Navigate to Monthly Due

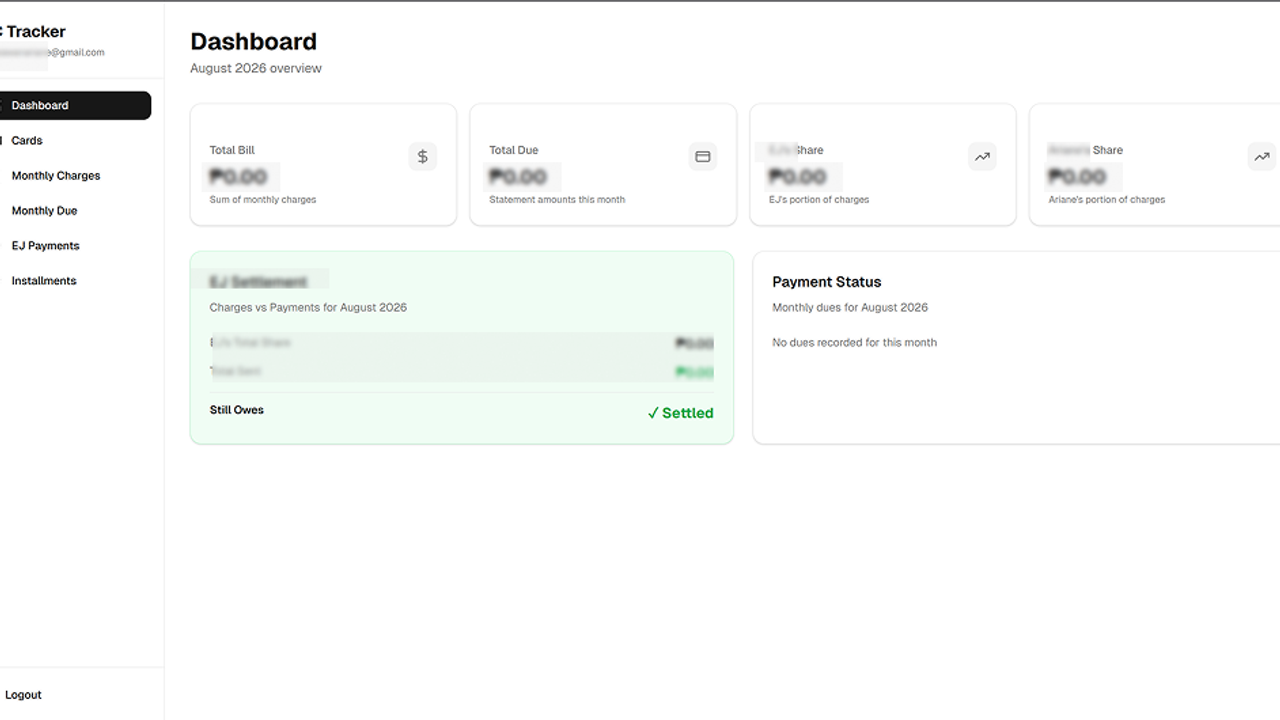(44, 211)
